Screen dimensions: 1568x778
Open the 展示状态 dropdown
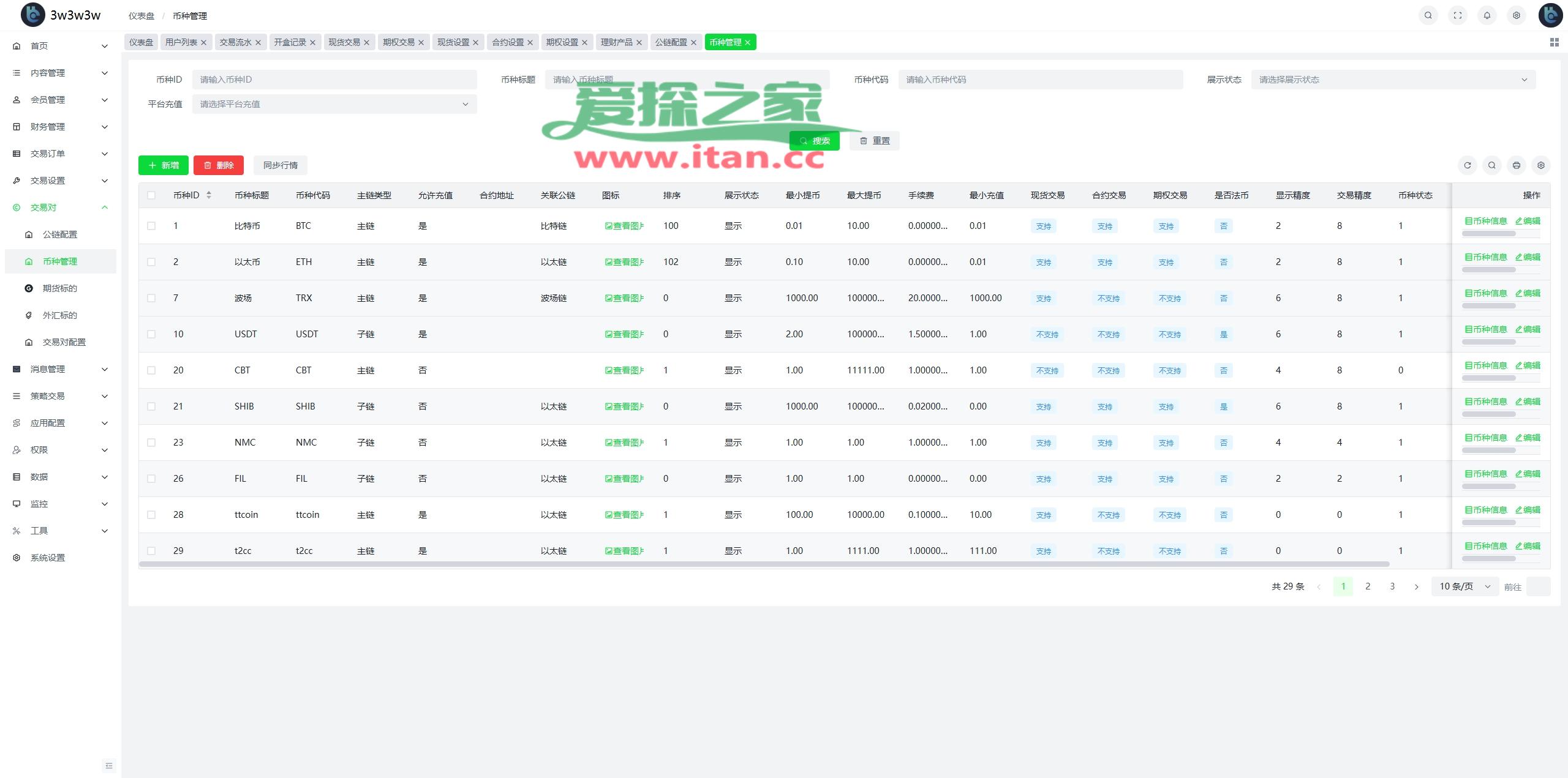[x=1393, y=80]
